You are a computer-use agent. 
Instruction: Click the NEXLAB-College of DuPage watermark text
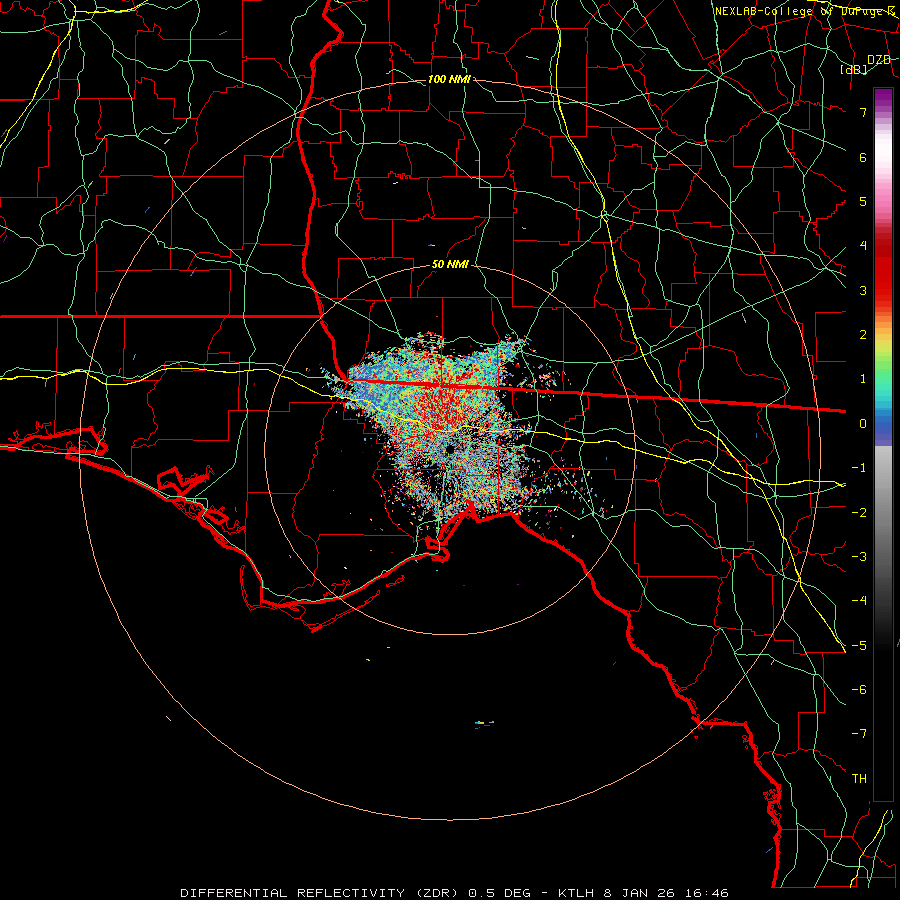coord(804,11)
